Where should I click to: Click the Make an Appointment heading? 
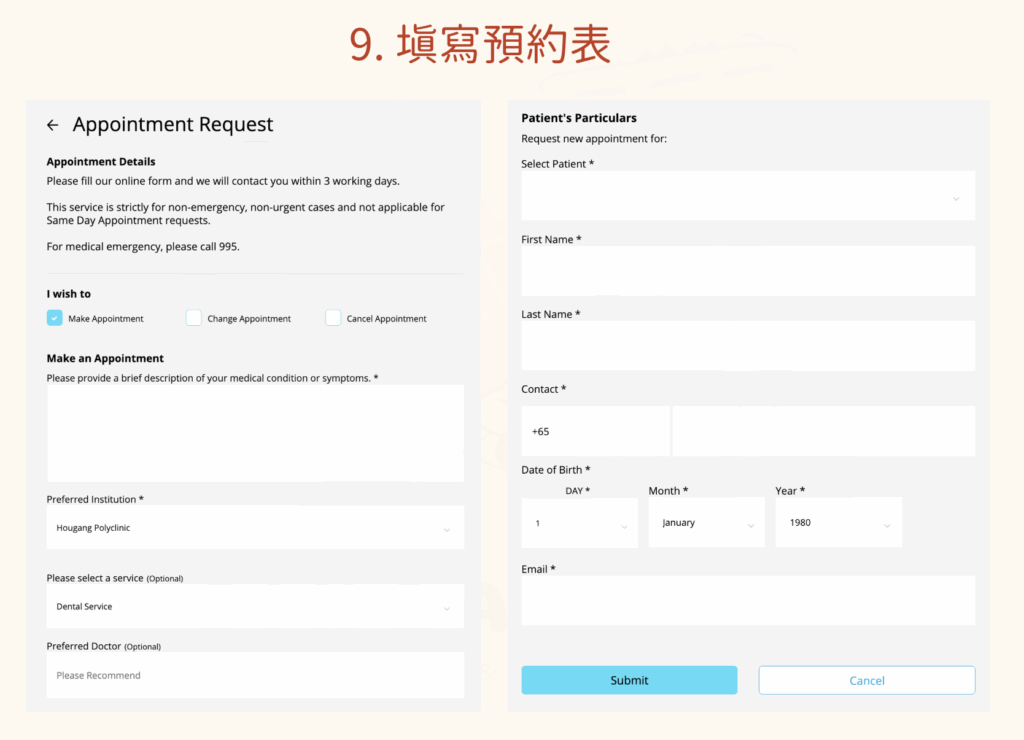click(105, 359)
